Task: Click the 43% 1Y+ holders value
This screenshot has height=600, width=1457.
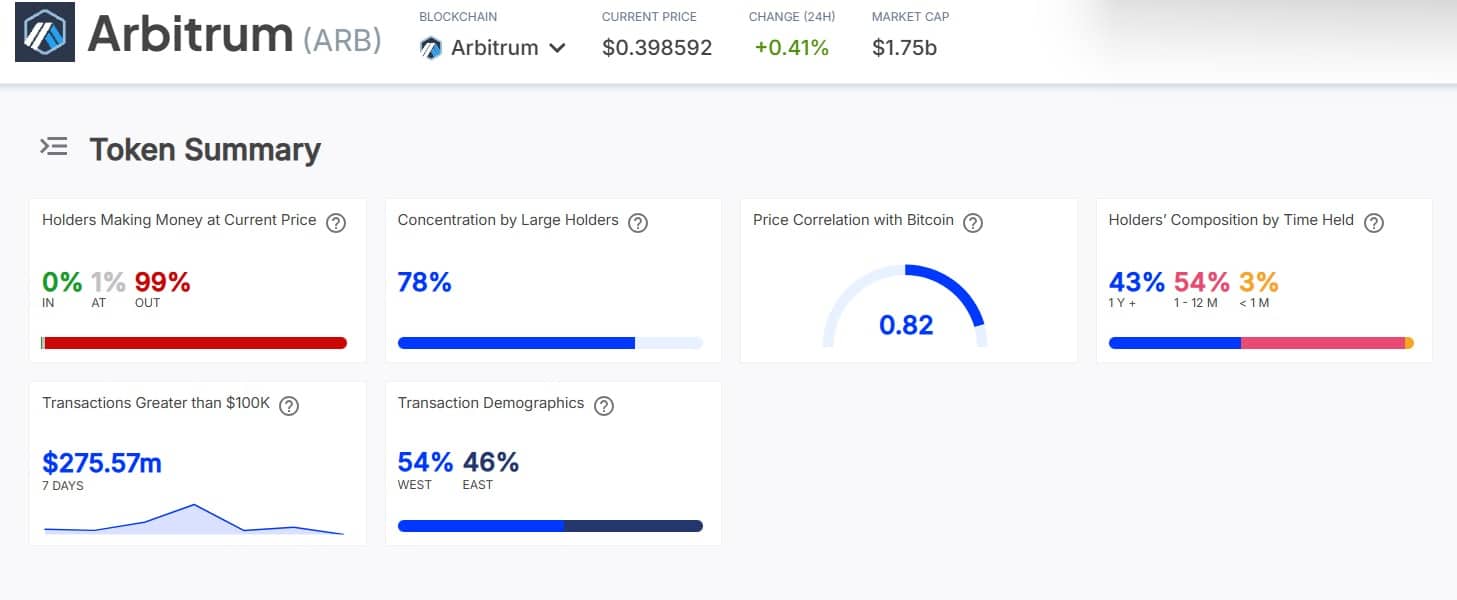Action: 1137,283
